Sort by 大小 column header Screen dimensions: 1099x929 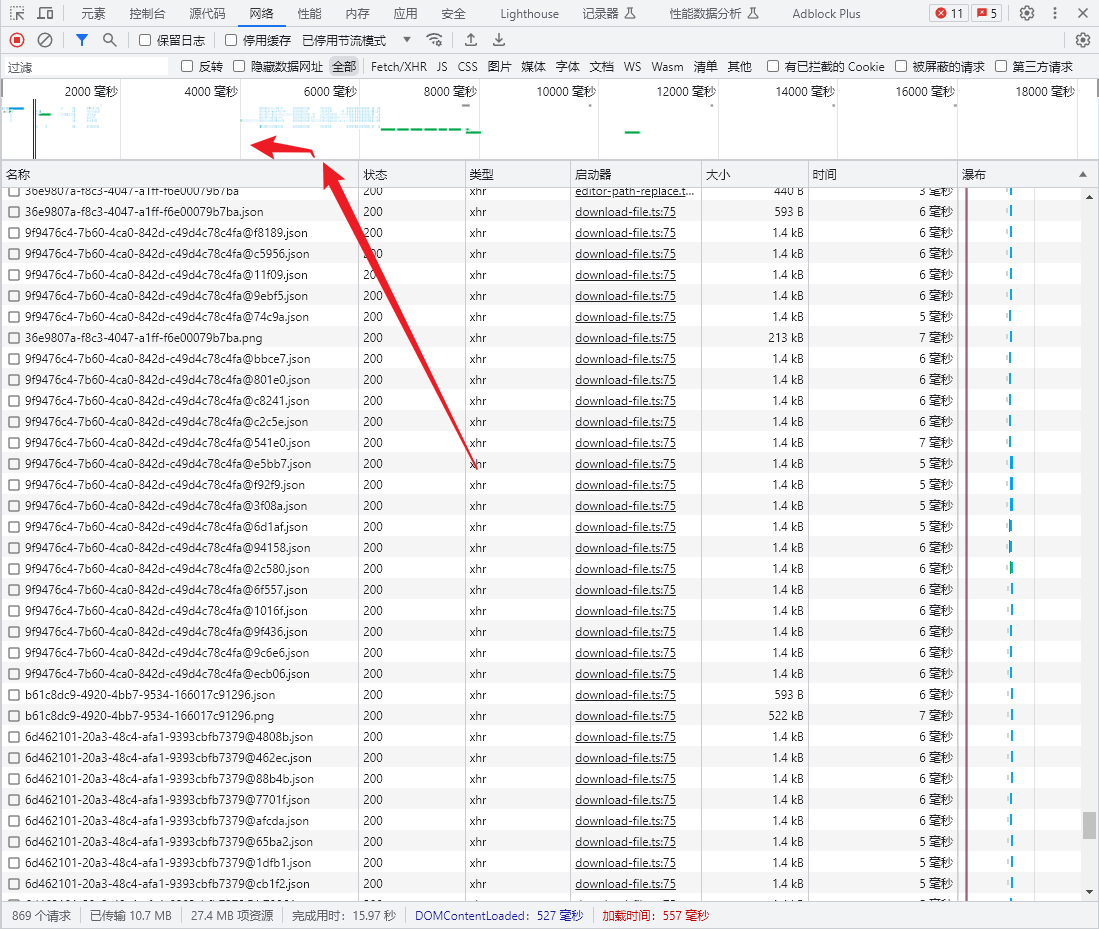coord(754,174)
